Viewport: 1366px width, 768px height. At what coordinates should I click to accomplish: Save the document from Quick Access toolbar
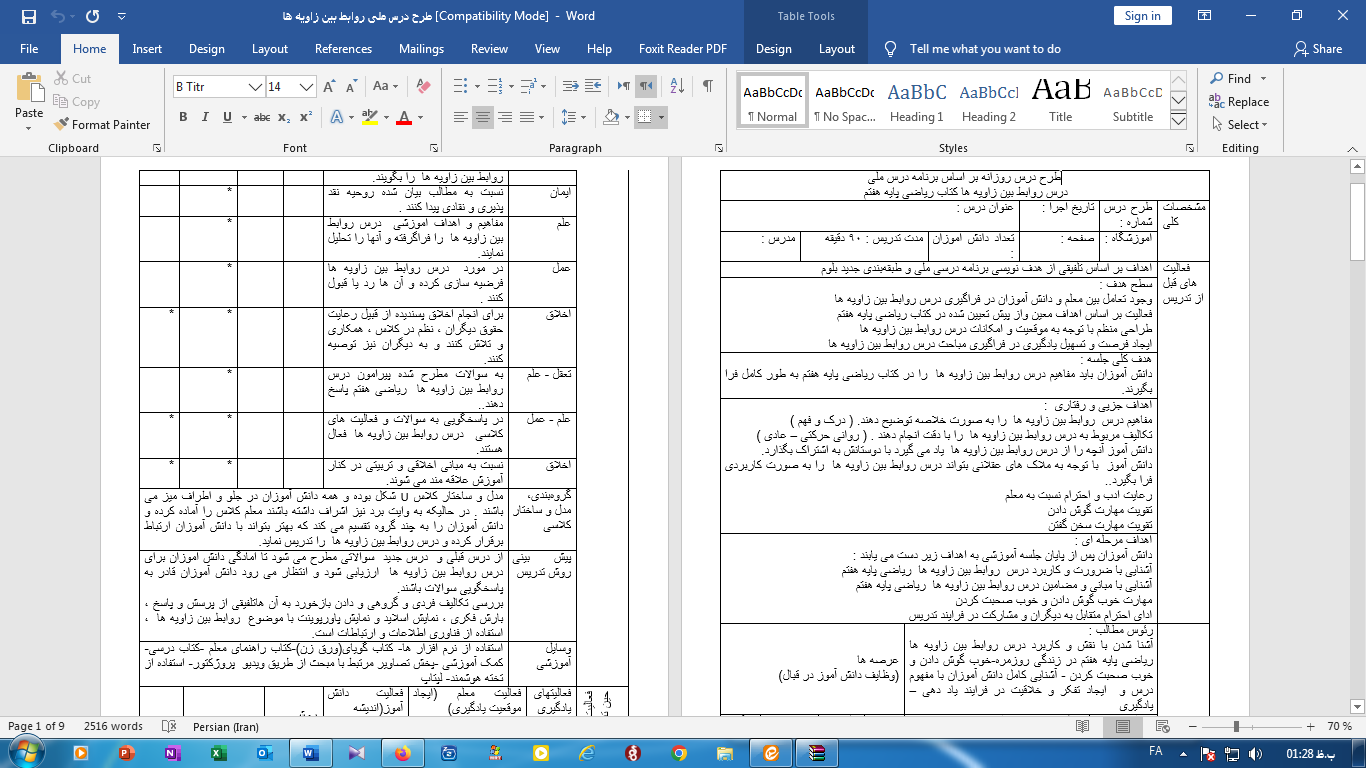point(28,16)
